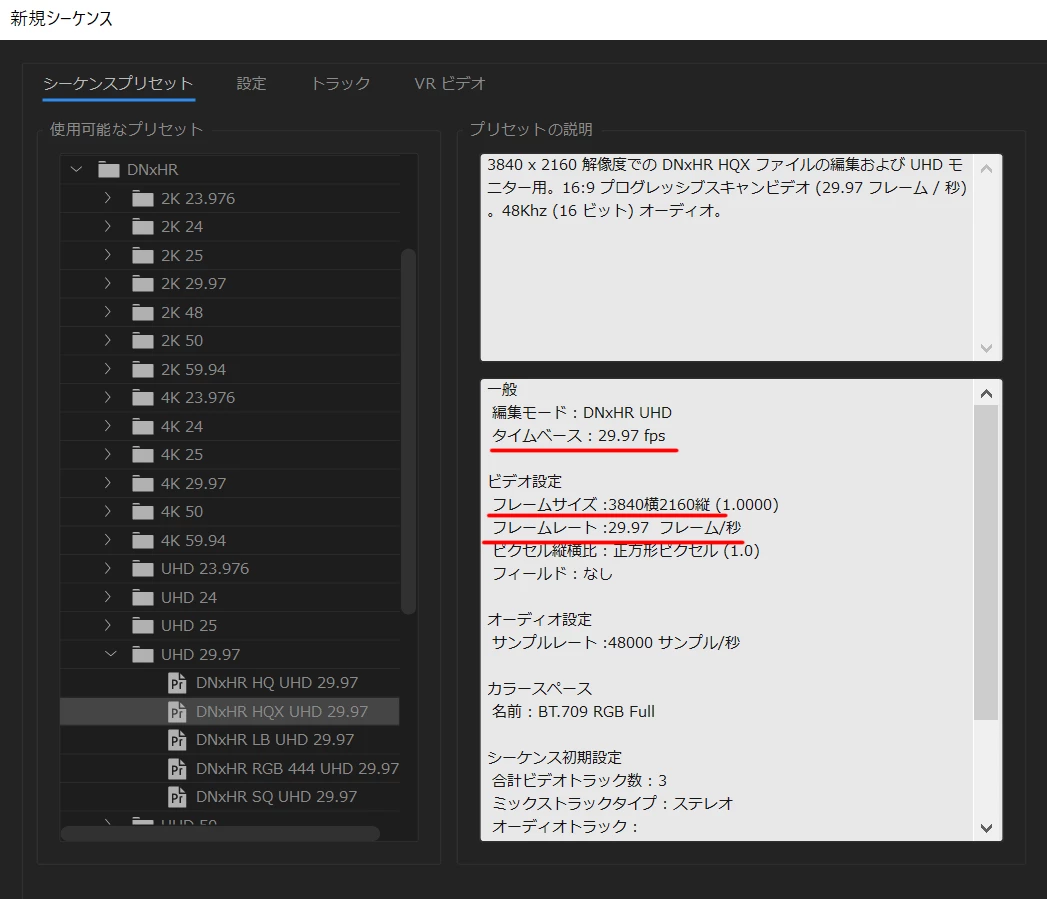Click the settings summary scroll-down arrow

point(986,828)
